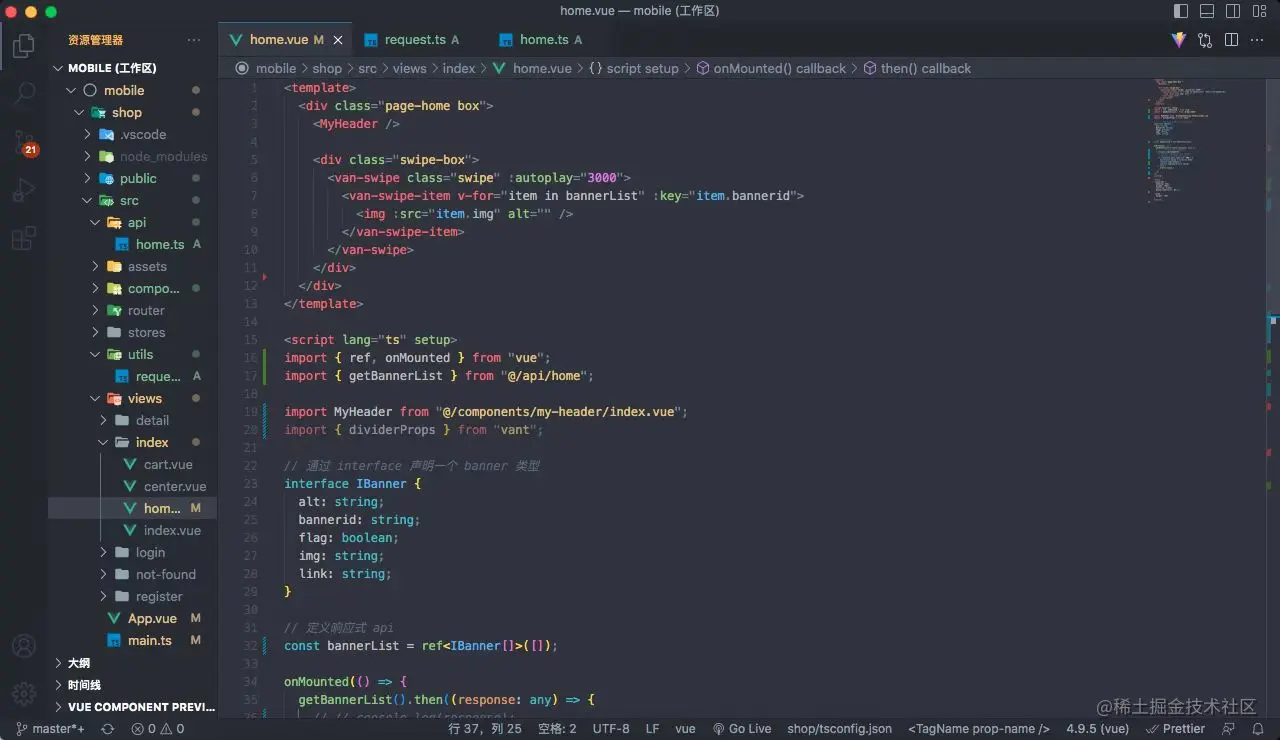Toggle the primary sidebar visibility
1280x740 pixels.
[1181, 11]
